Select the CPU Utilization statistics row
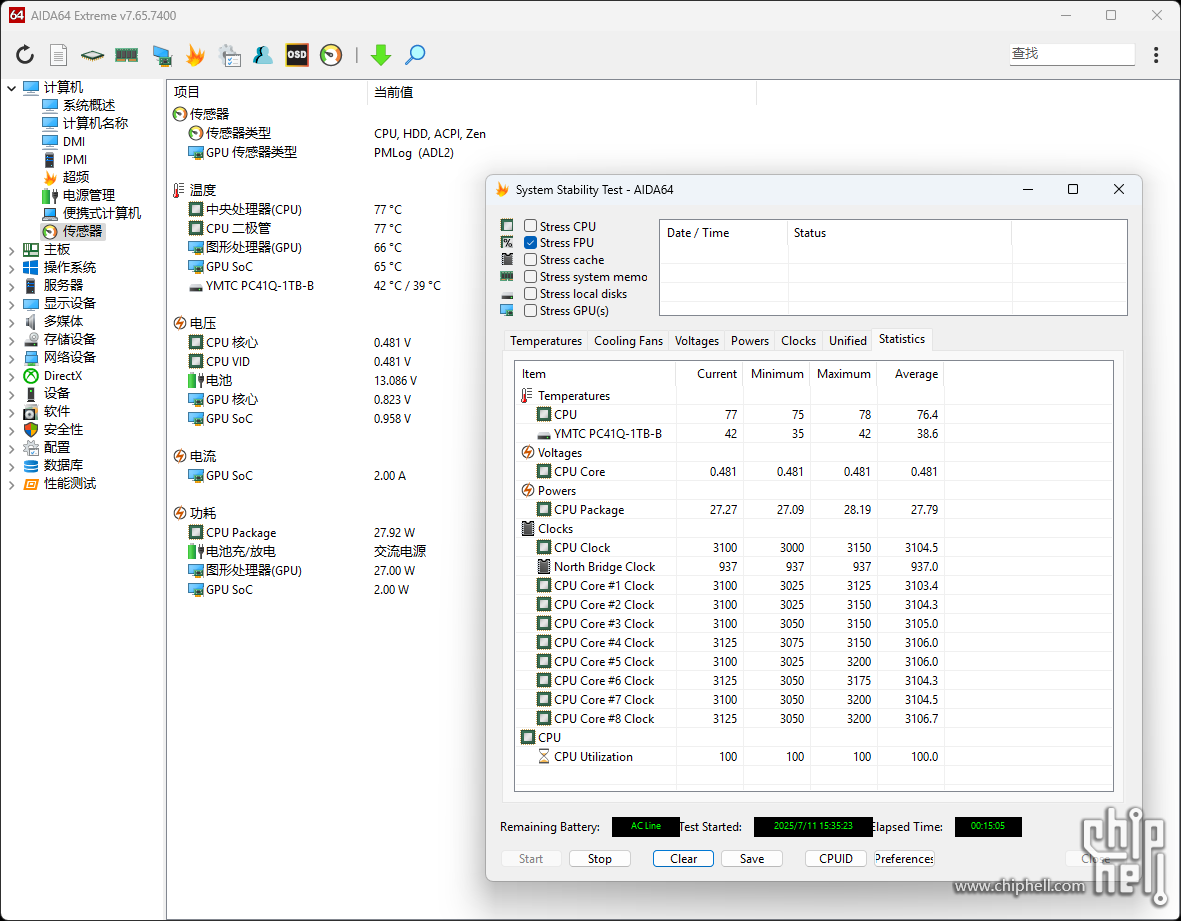The width and height of the screenshot is (1181, 921). (x=813, y=757)
